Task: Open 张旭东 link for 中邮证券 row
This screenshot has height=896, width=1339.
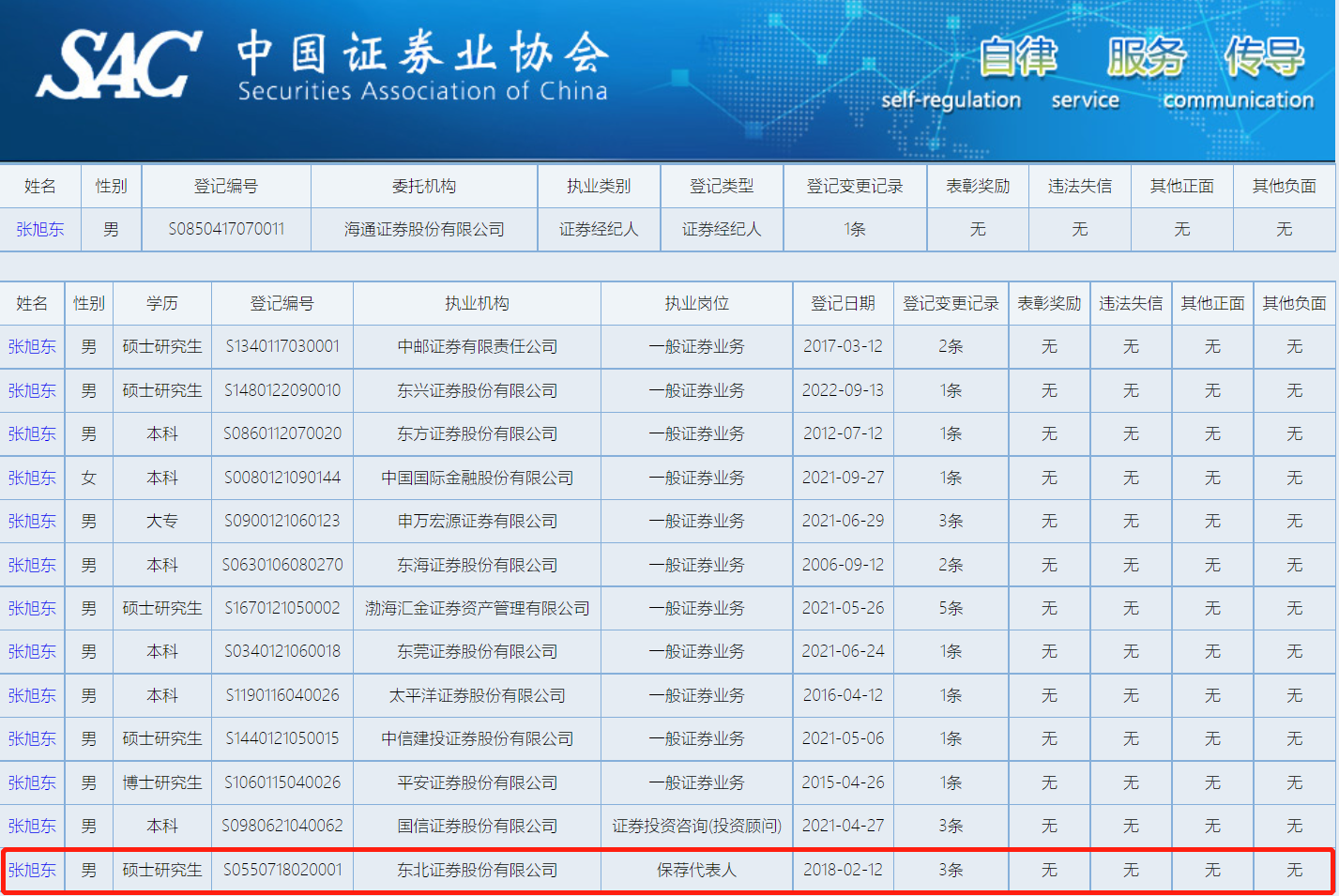Action: 32,346
